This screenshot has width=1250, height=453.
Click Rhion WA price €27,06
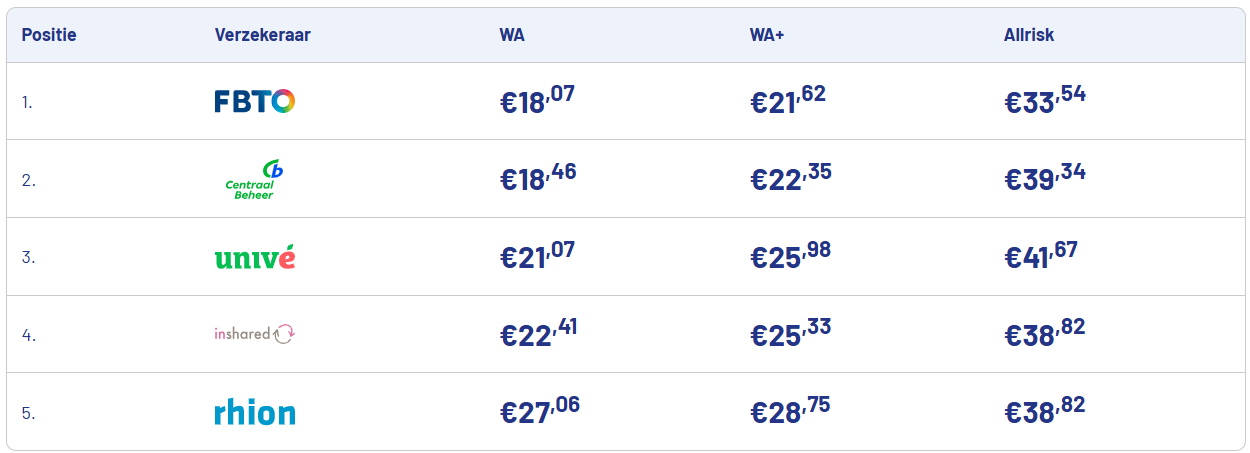(540, 410)
